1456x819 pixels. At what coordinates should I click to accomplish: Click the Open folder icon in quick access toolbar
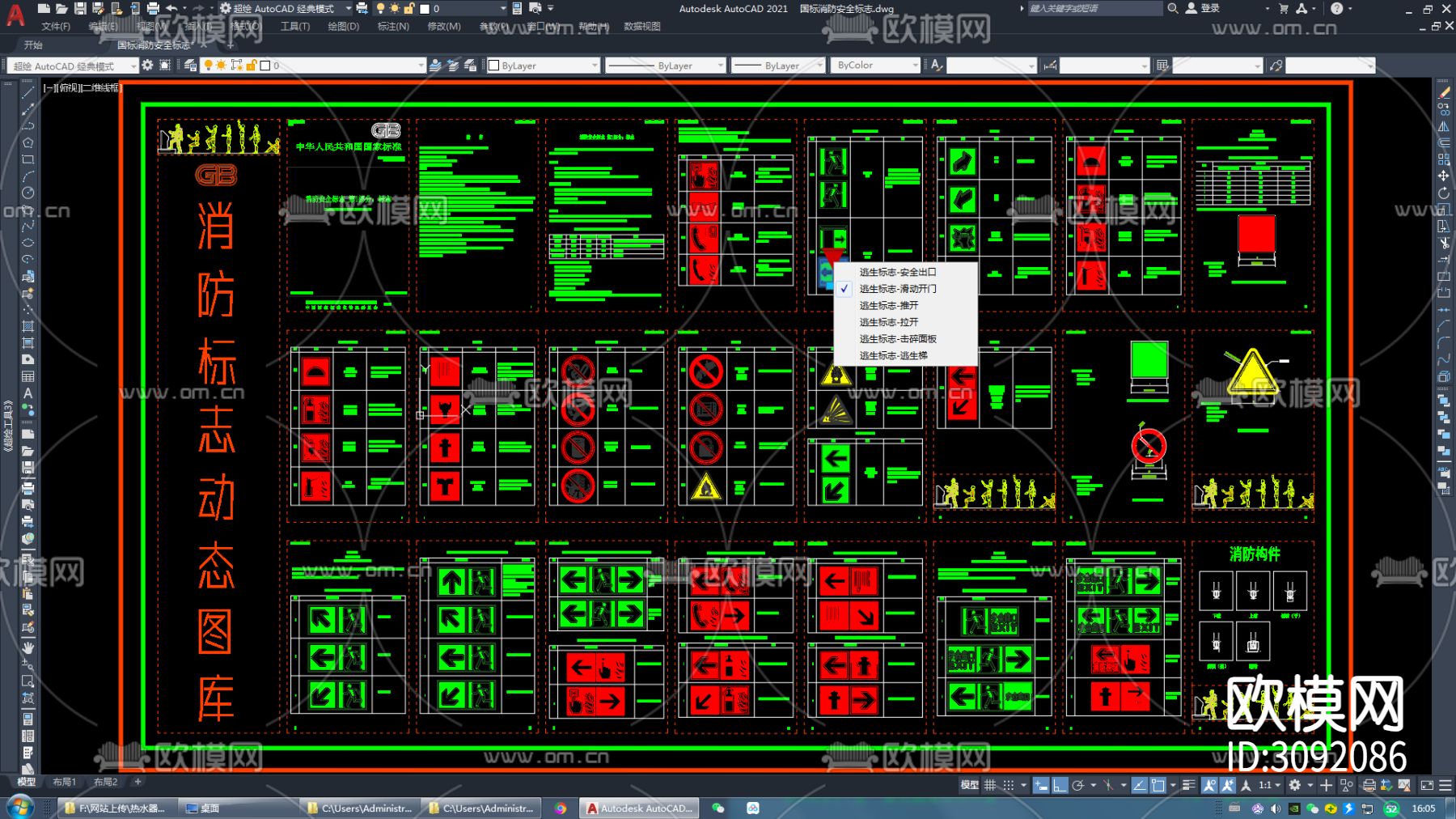tap(61, 8)
